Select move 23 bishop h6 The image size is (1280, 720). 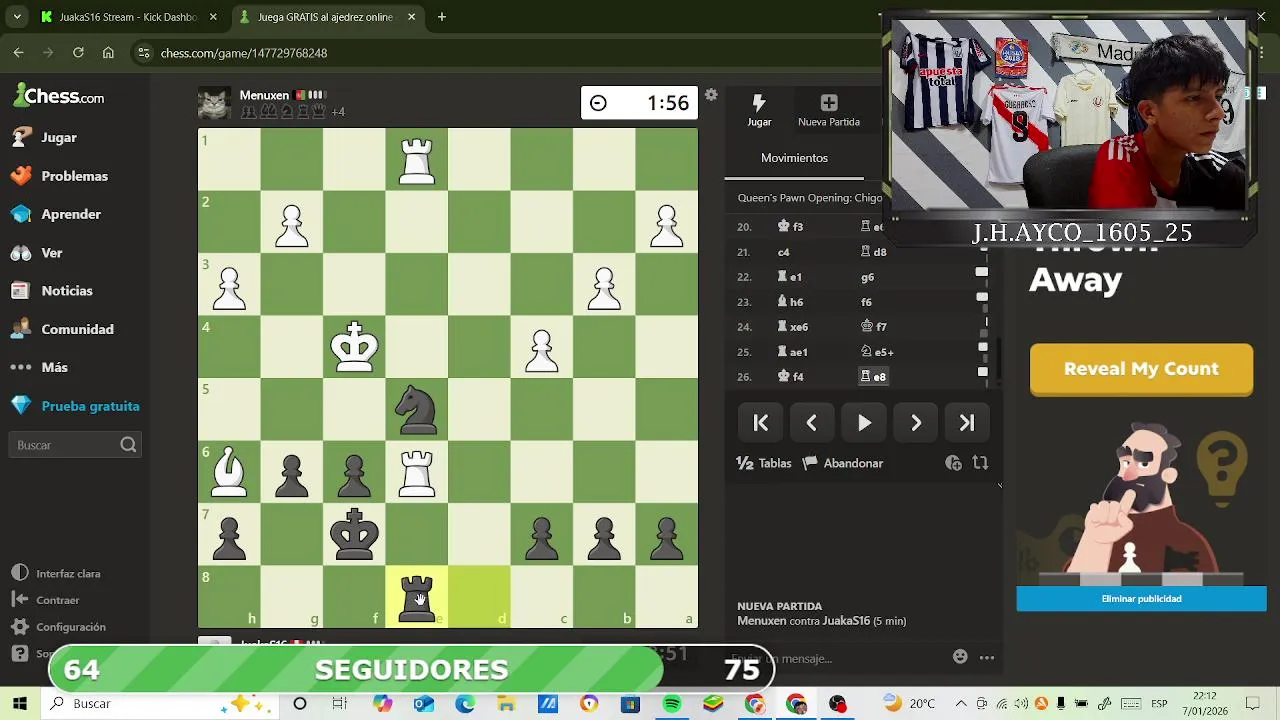[790, 302]
